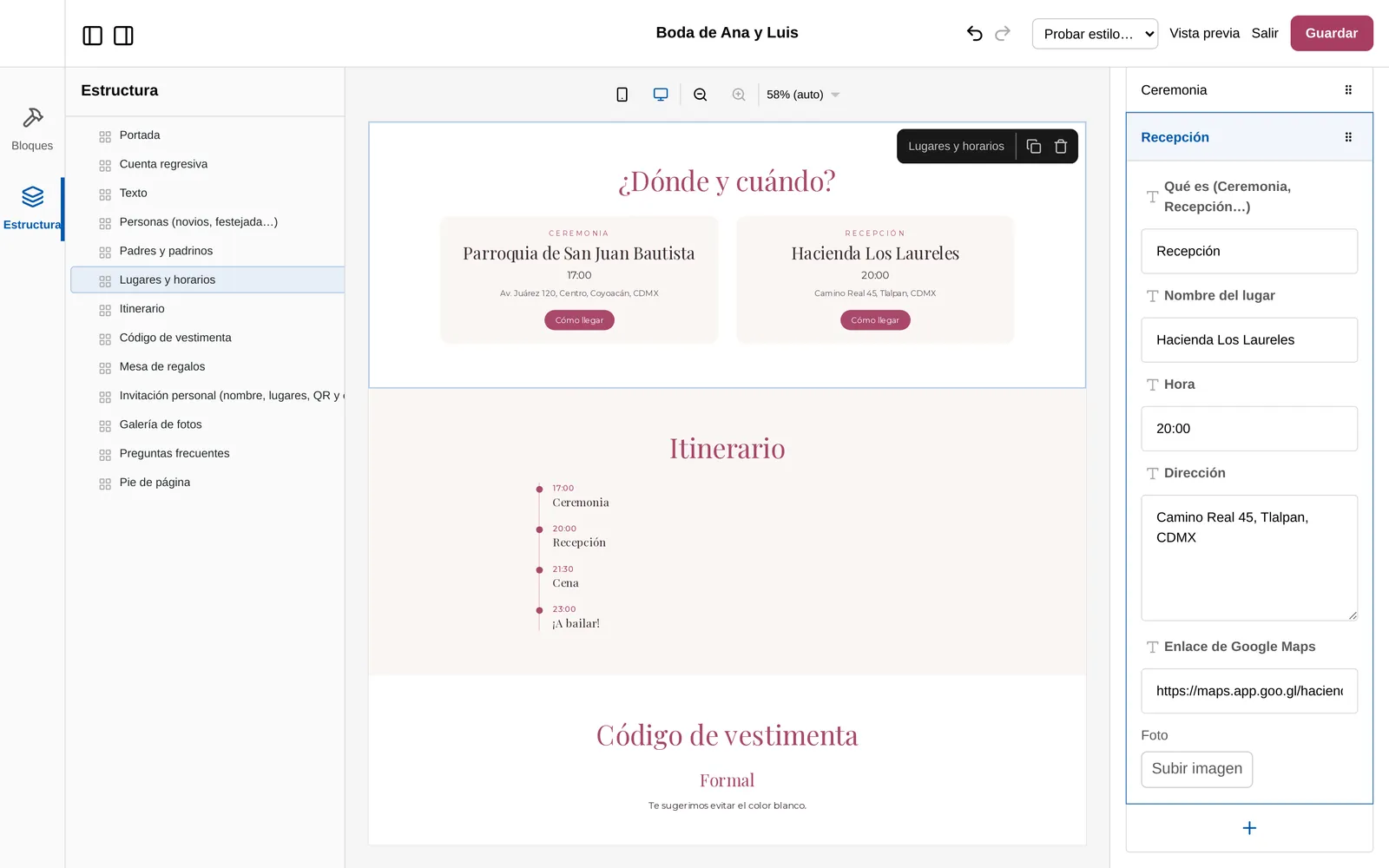
Task: Click the Subir imagen button
Action: [1196, 769]
